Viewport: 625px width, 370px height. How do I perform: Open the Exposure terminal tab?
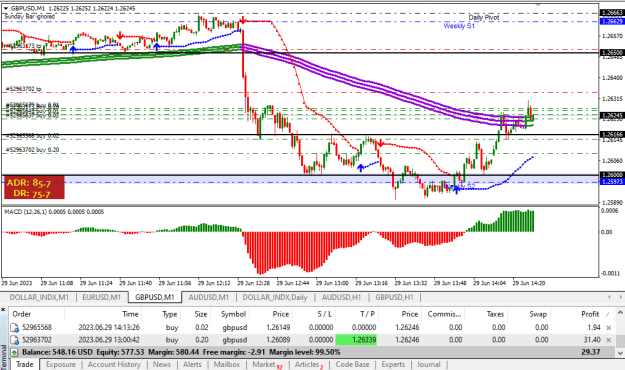coord(61,364)
